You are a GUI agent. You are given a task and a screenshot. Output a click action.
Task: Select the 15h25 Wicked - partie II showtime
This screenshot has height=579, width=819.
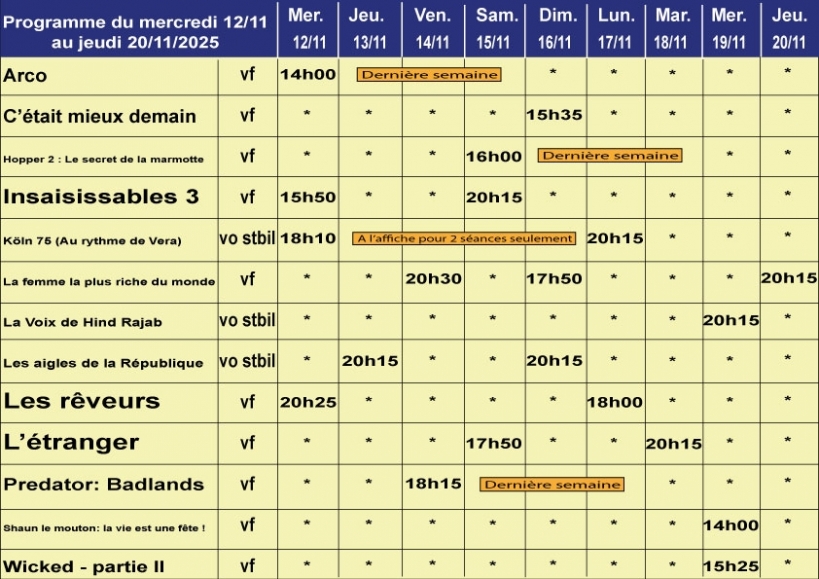[730, 566]
